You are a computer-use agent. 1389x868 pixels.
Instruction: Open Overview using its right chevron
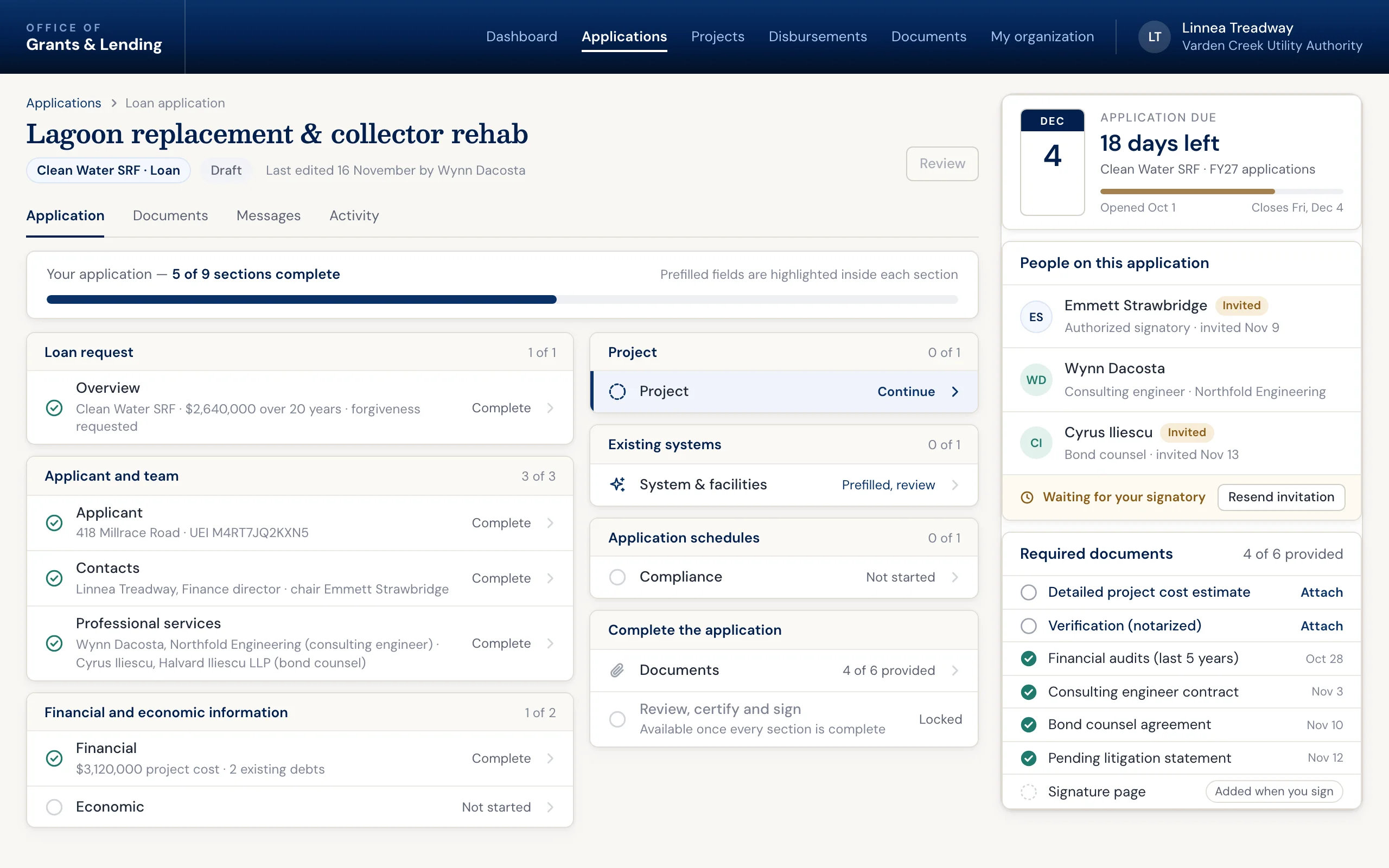(550, 407)
